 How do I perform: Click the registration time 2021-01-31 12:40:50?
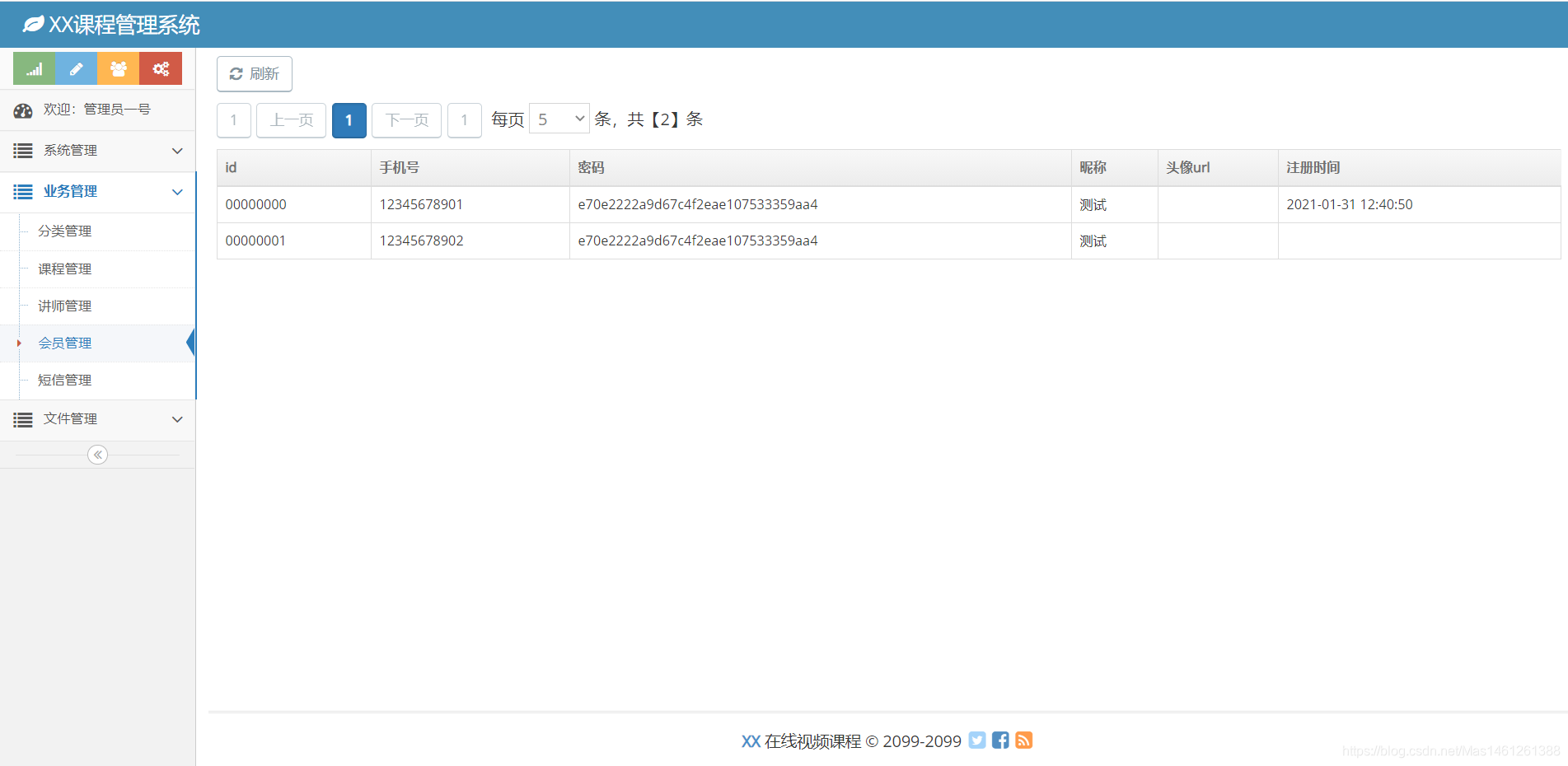tap(1350, 205)
